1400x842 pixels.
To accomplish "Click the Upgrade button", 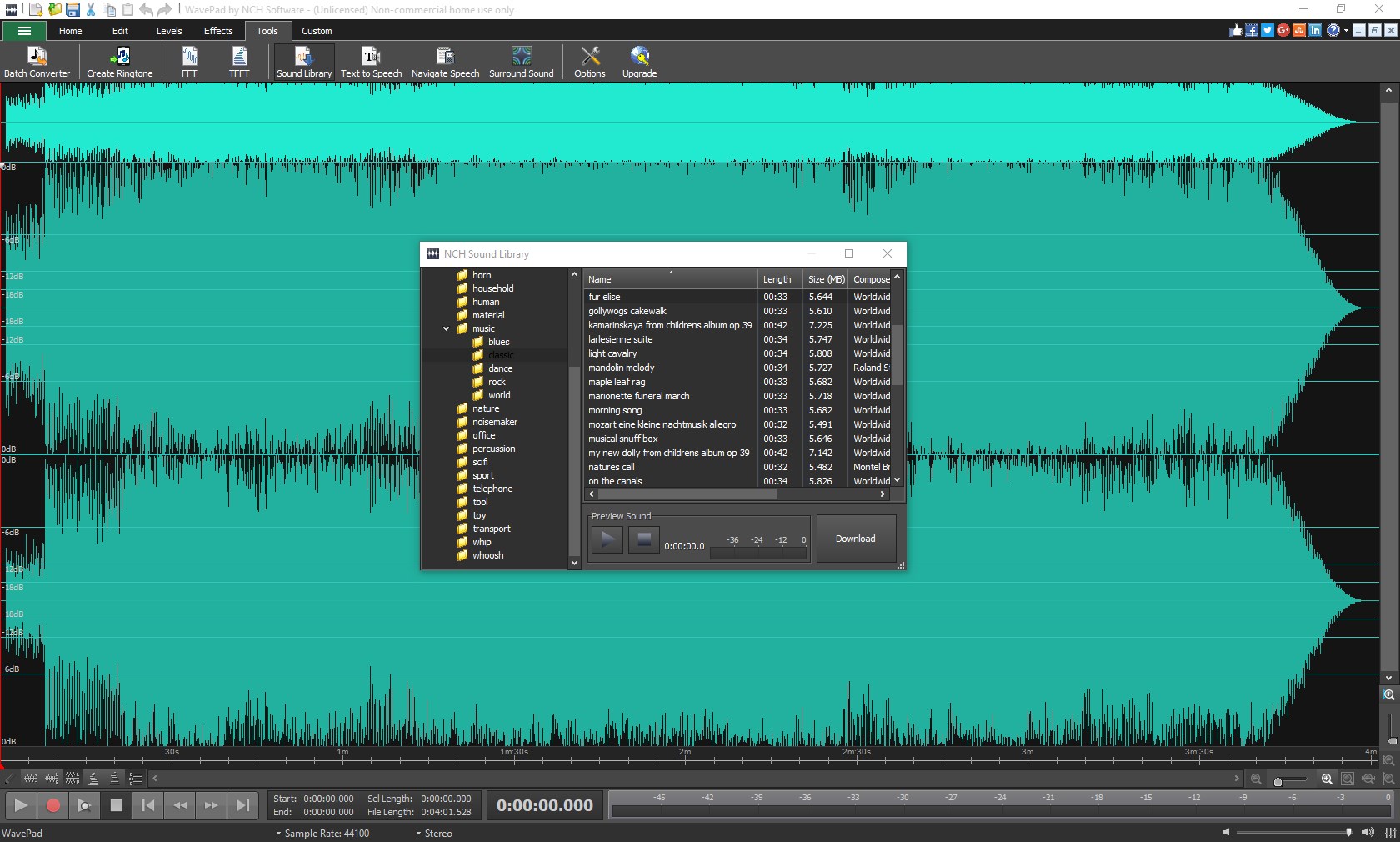I will (x=639, y=62).
